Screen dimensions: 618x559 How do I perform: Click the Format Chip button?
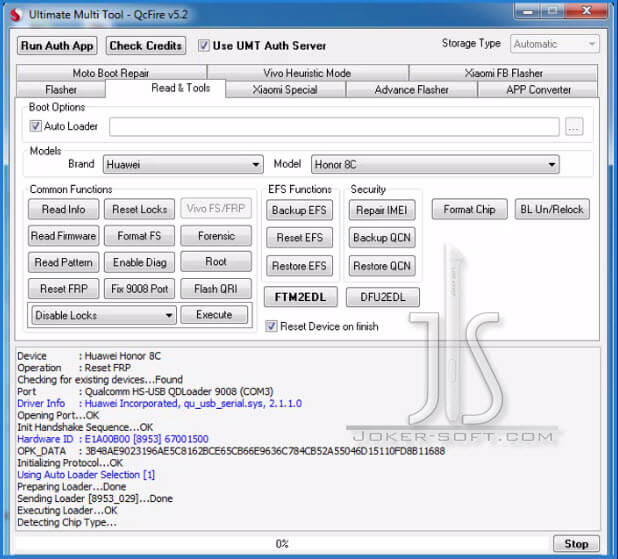point(469,209)
